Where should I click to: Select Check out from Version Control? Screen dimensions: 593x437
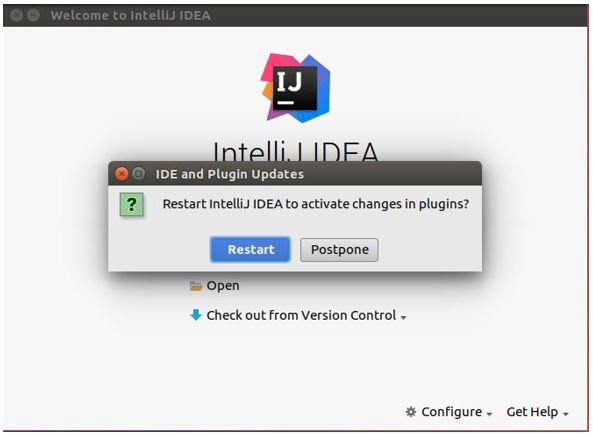point(301,315)
